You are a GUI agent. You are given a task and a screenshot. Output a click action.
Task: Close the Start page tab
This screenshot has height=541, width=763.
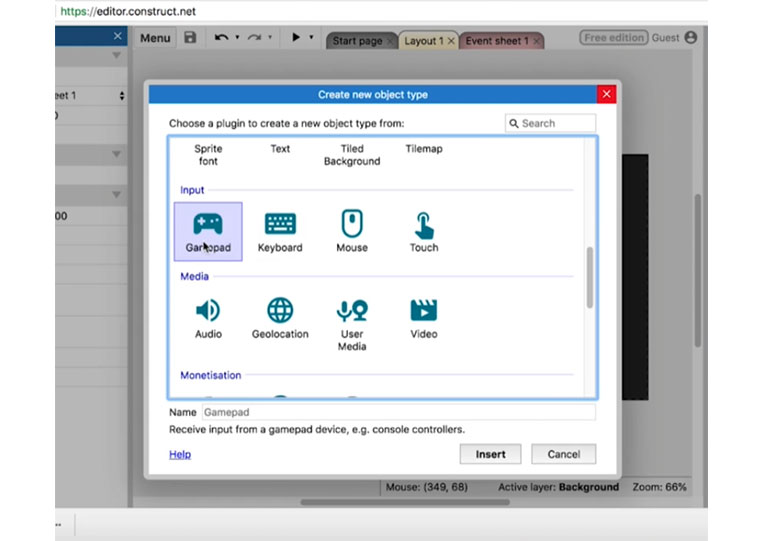tap(390, 41)
